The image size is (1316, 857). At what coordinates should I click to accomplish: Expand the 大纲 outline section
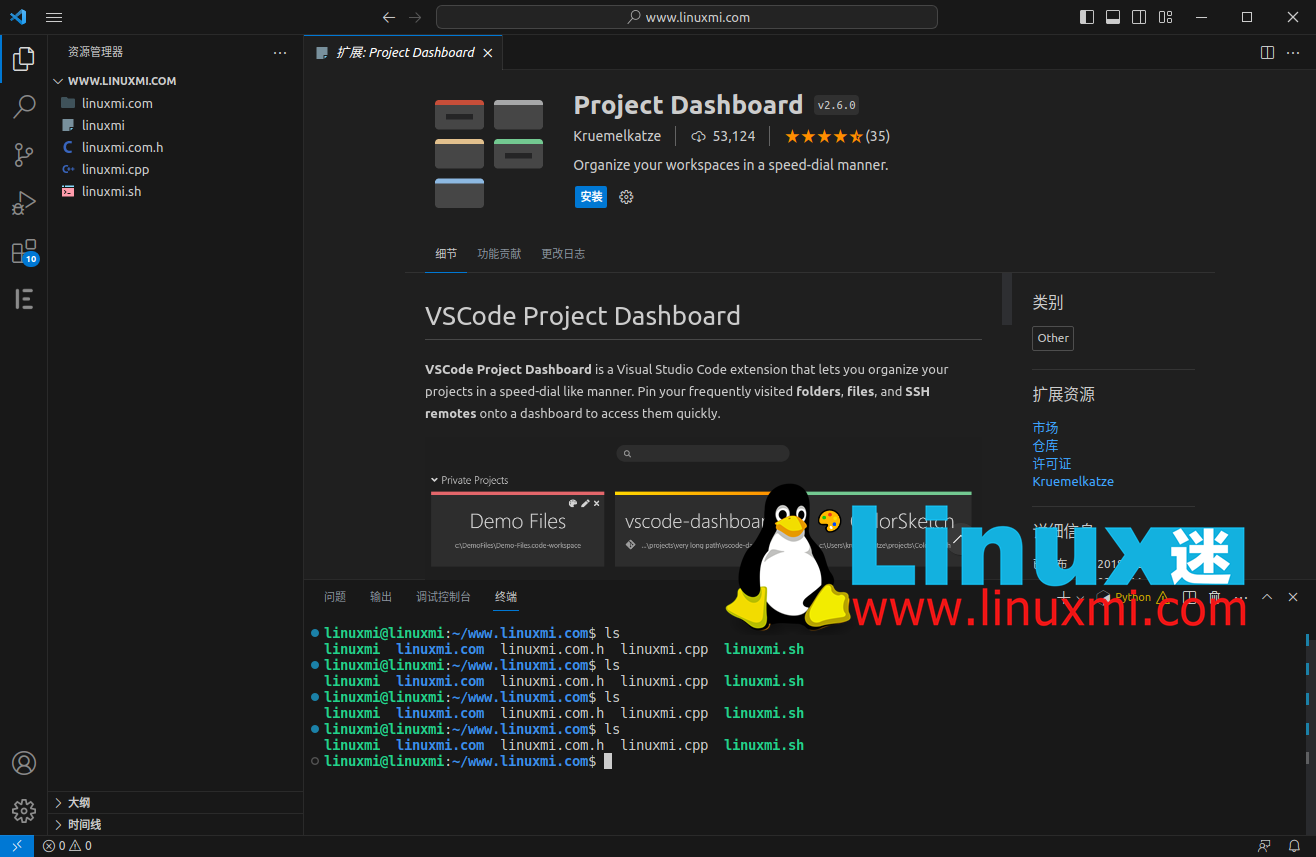click(175, 802)
